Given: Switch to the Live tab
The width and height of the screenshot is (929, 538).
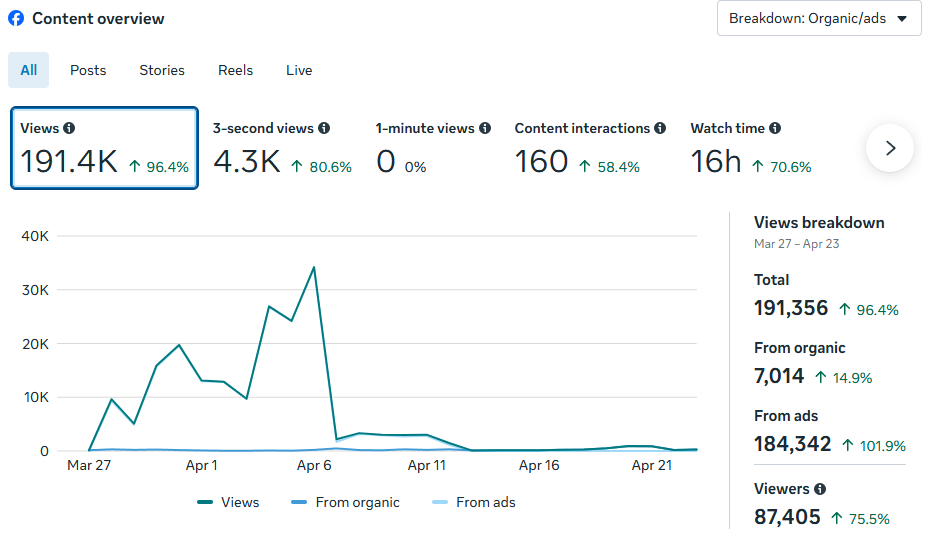Looking at the screenshot, I should 299,70.
